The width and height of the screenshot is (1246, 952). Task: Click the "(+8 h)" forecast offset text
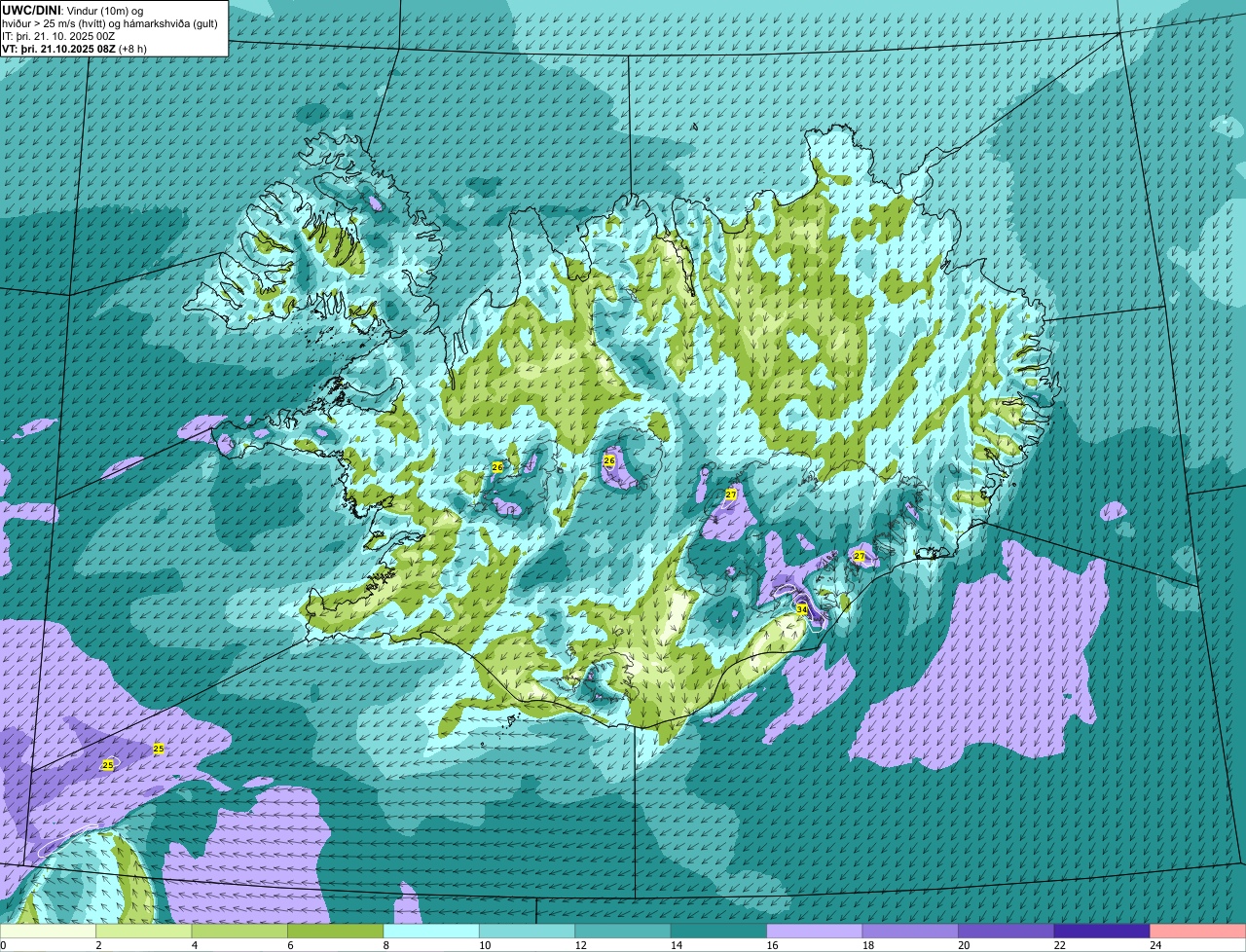pyautogui.click(x=132, y=48)
